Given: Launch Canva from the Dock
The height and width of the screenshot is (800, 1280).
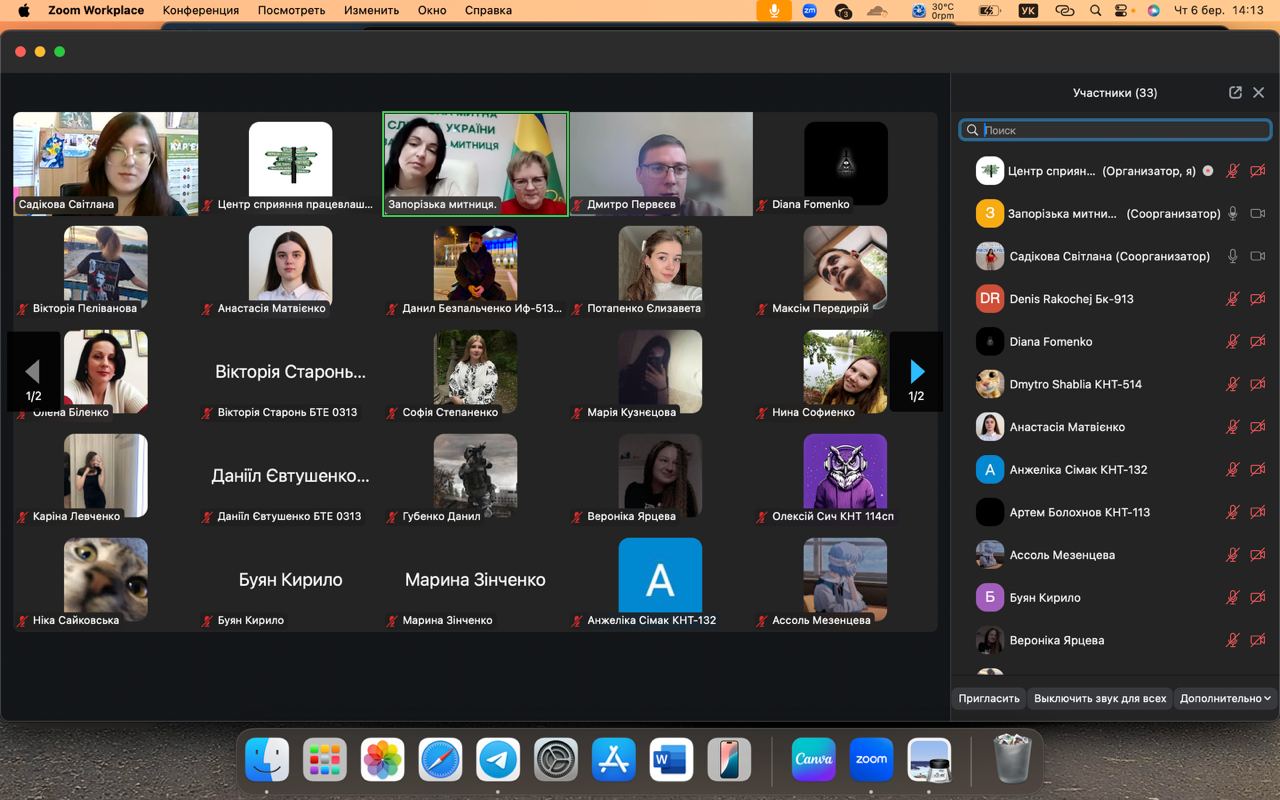Looking at the screenshot, I should click(813, 760).
